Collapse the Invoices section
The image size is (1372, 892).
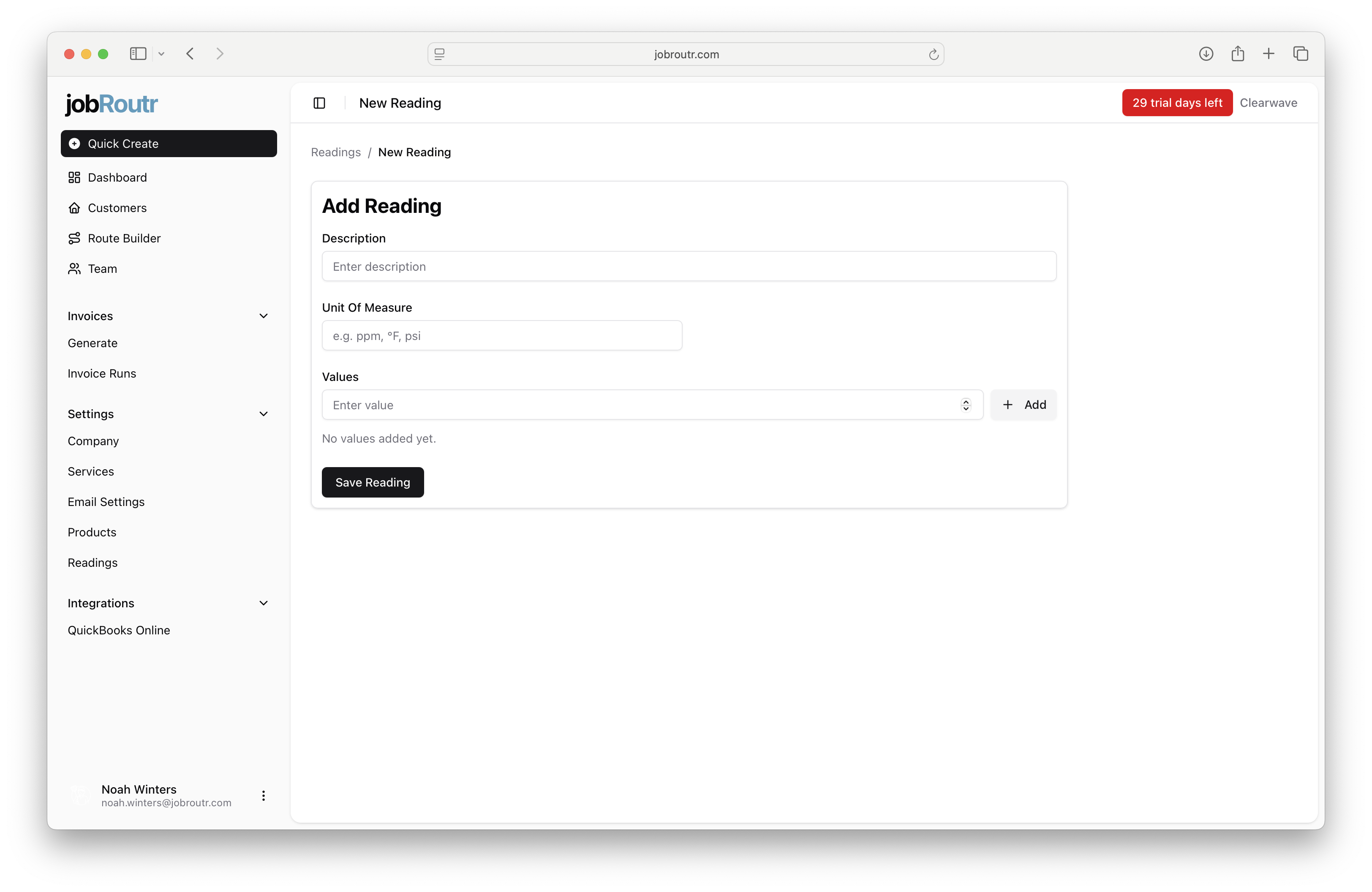pos(264,316)
